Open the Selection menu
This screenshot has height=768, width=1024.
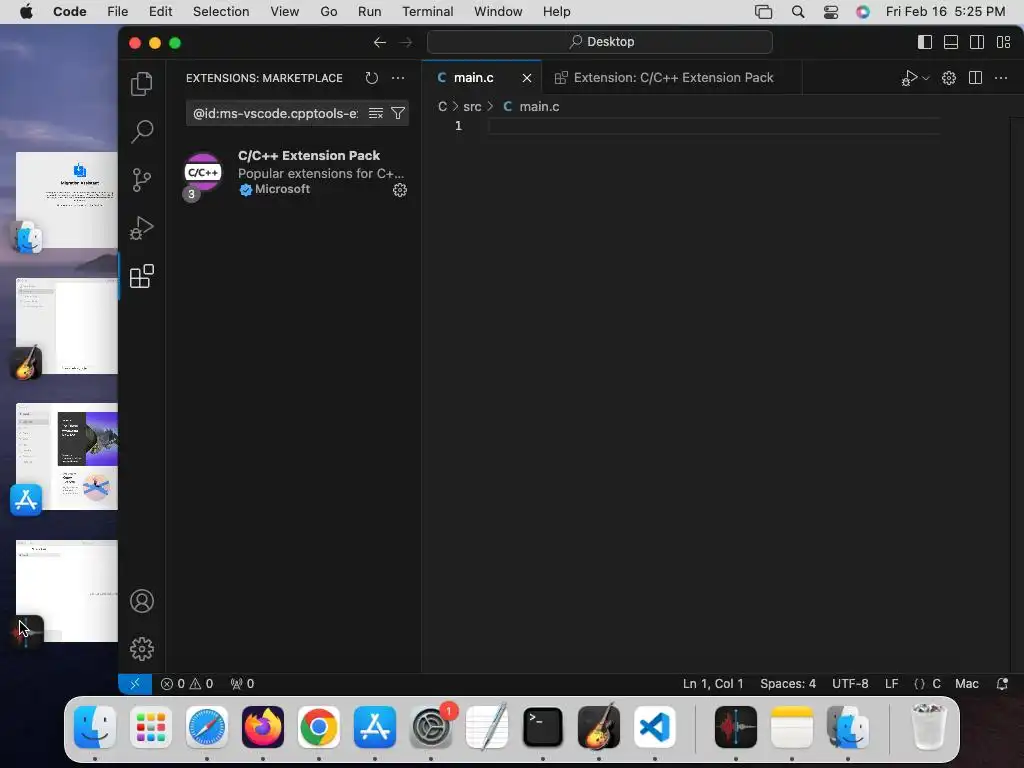(x=221, y=12)
